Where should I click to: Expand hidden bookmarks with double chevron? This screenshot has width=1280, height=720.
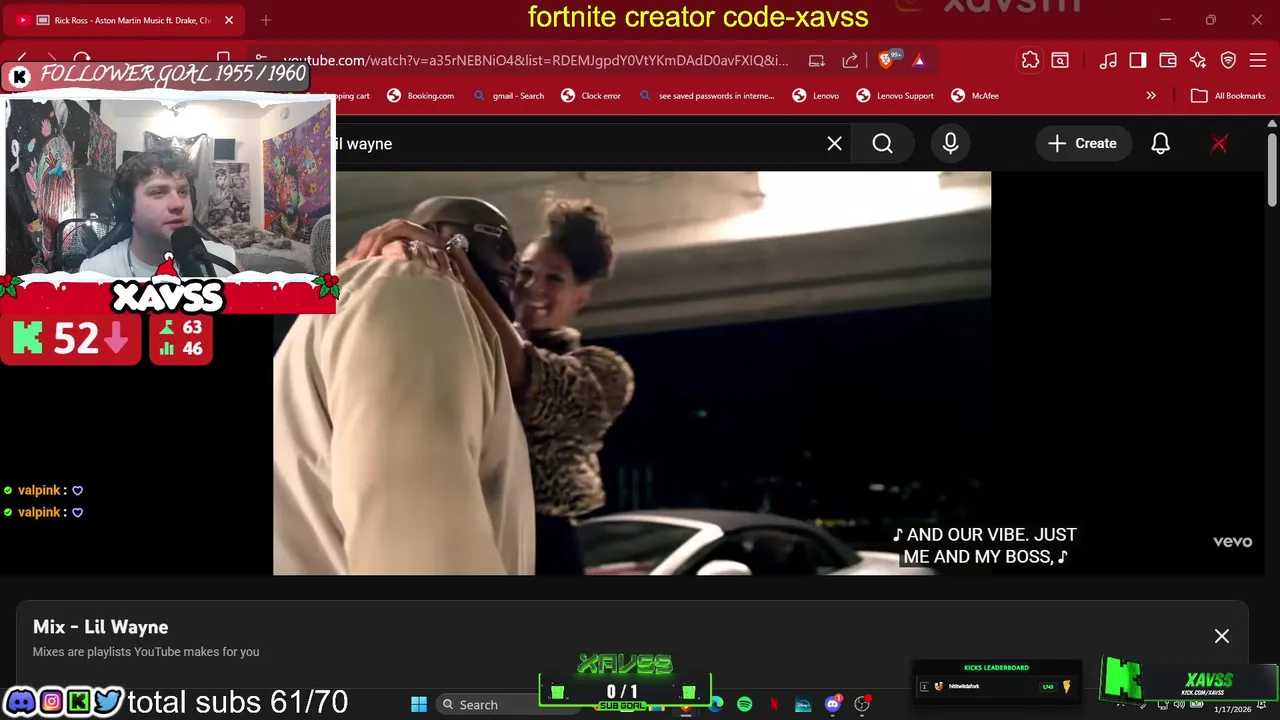[x=1150, y=96]
